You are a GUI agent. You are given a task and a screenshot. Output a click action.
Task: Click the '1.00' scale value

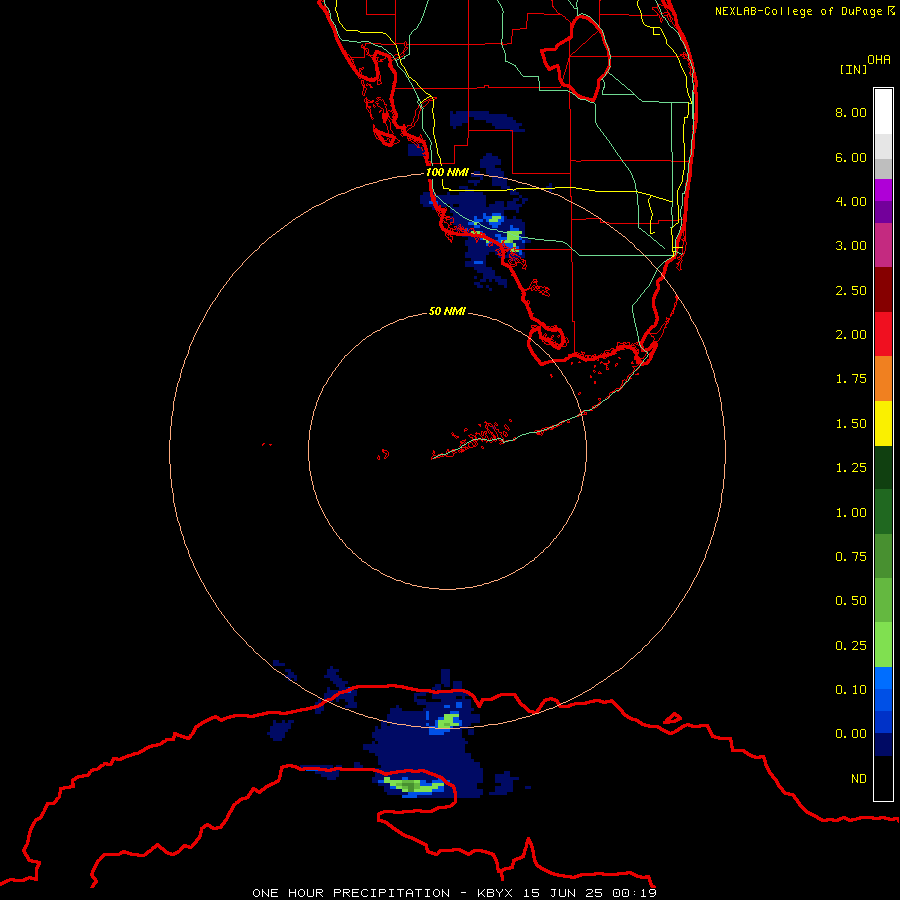851,513
